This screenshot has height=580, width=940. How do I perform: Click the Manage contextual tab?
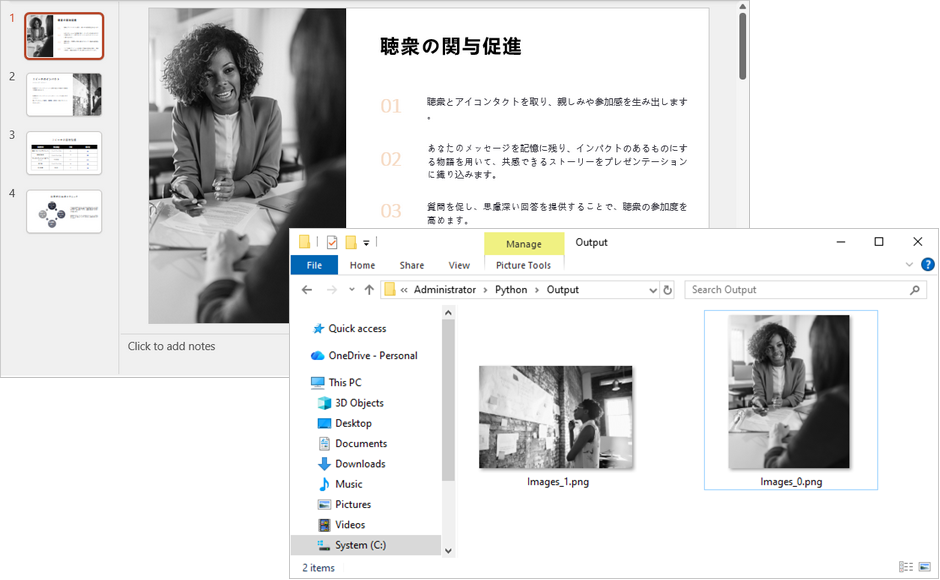click(524, 244)
